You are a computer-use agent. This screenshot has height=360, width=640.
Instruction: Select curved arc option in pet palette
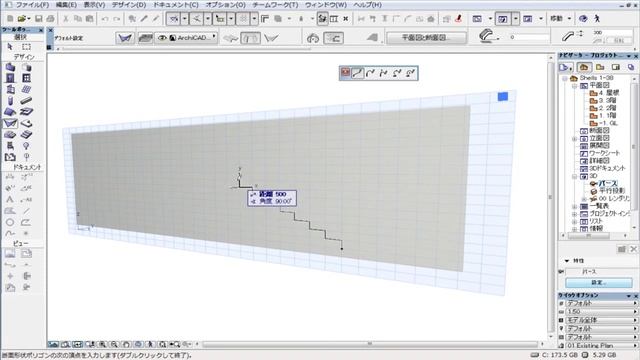pyautogui.click(x=370, y=73)
